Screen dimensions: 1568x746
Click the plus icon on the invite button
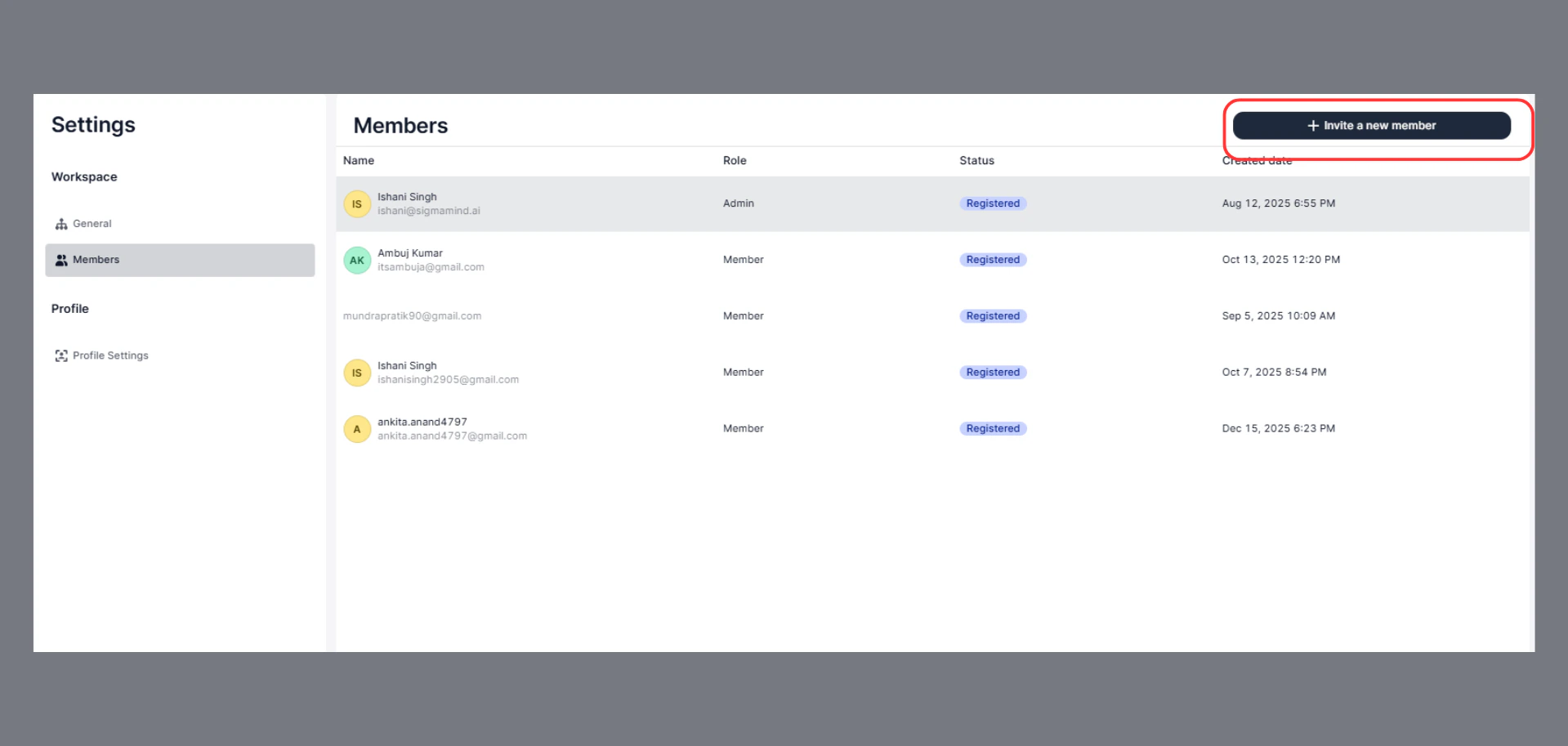coord(1312,126)
